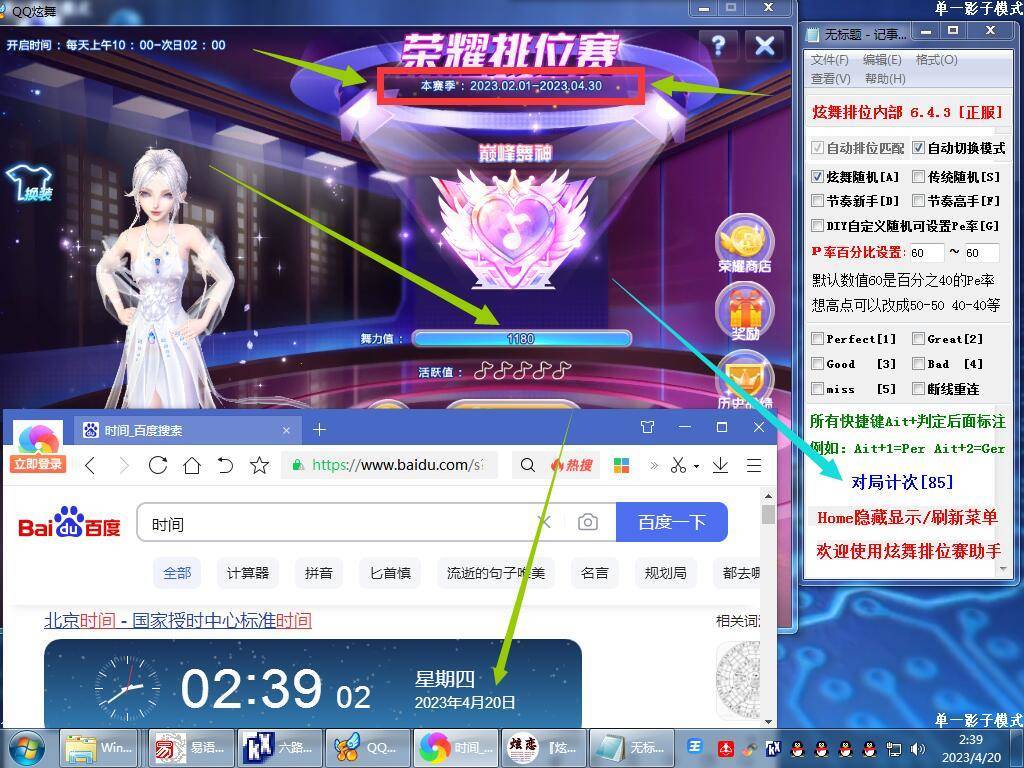The width and height of the screenshot is (1024, 768).
Task: Close the 时间_百度搜索 tab
Action: tap(286, 430)
